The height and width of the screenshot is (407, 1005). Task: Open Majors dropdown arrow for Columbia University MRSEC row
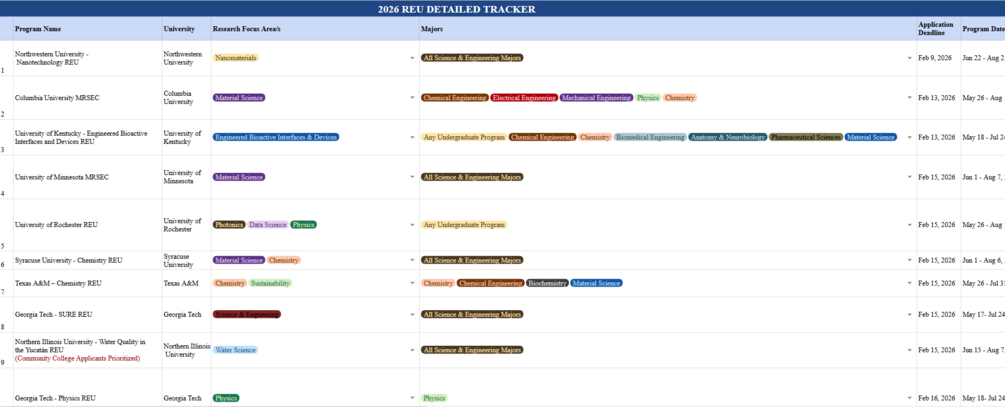coord(909,98)
